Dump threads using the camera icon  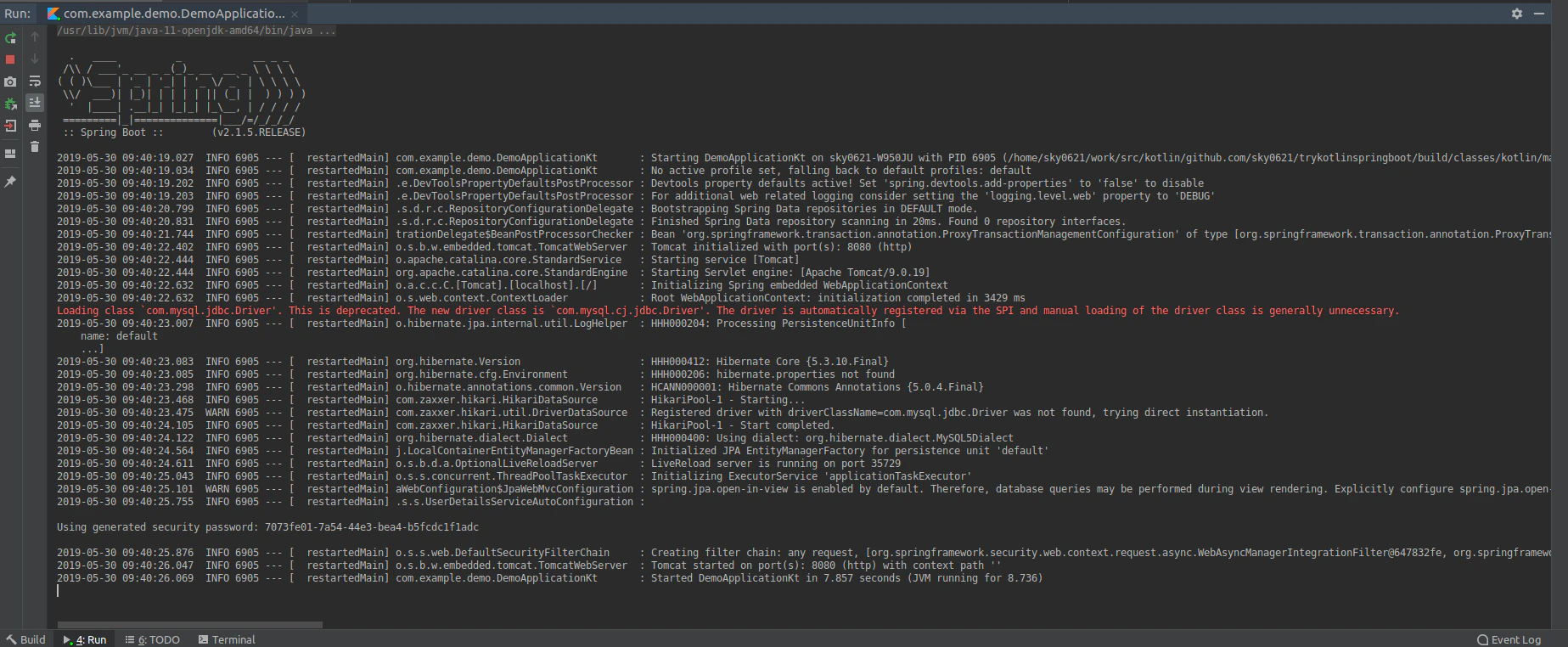10,82
